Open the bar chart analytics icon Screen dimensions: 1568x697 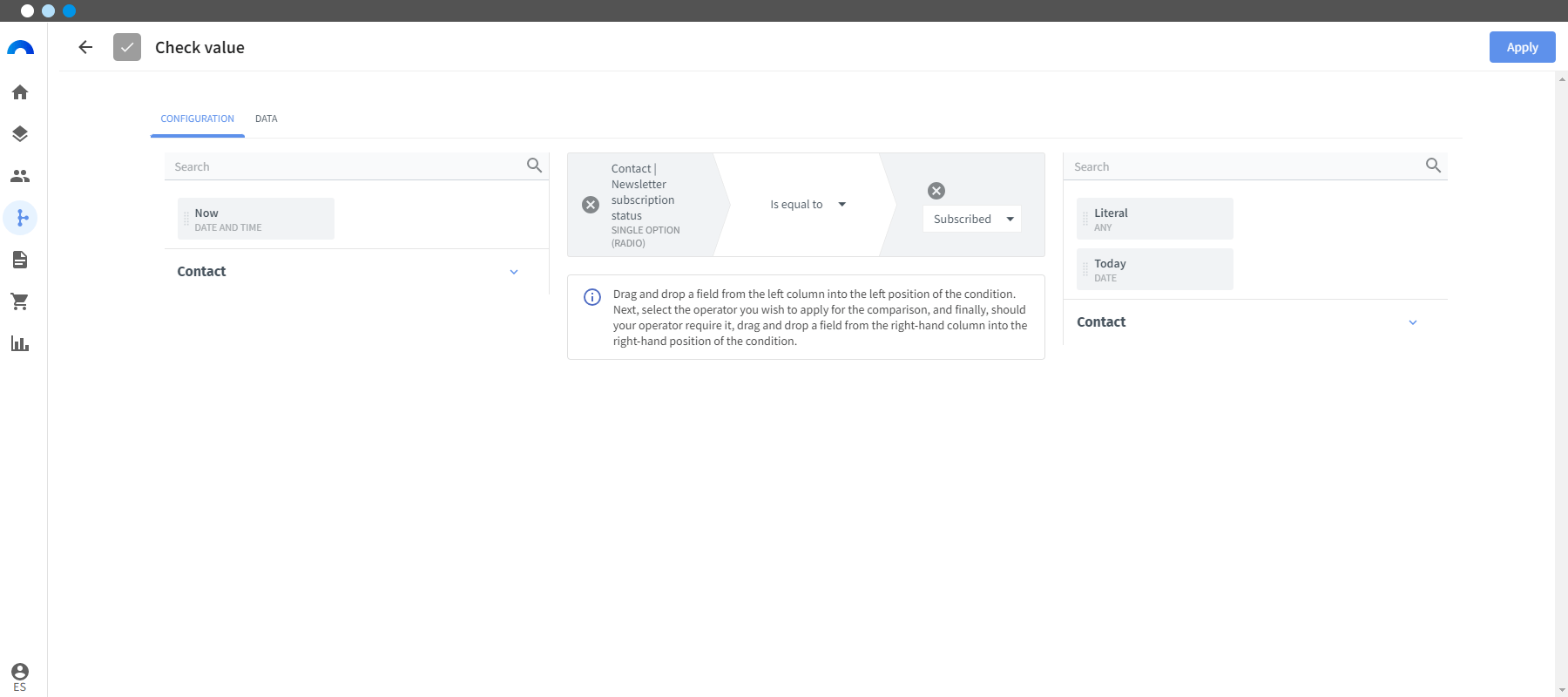click(20, 343)
